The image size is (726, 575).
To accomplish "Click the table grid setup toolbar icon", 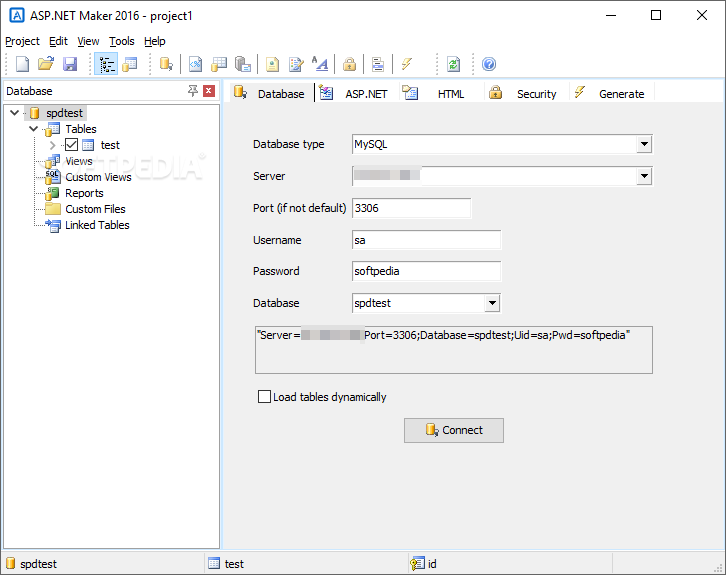I will (219, 64).
